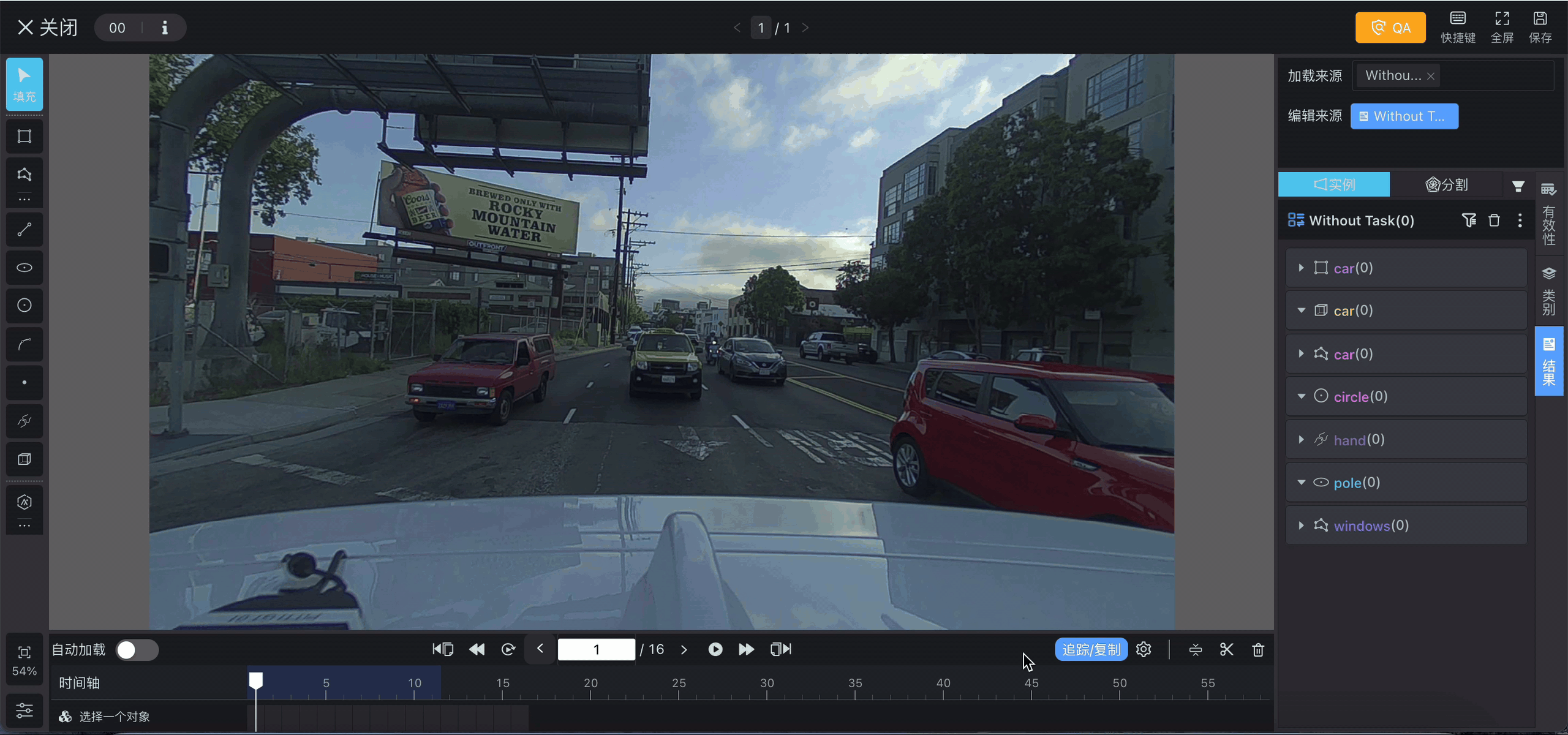Collapse the pole(0) category

pyautogui.click(x=1301, y=483)
